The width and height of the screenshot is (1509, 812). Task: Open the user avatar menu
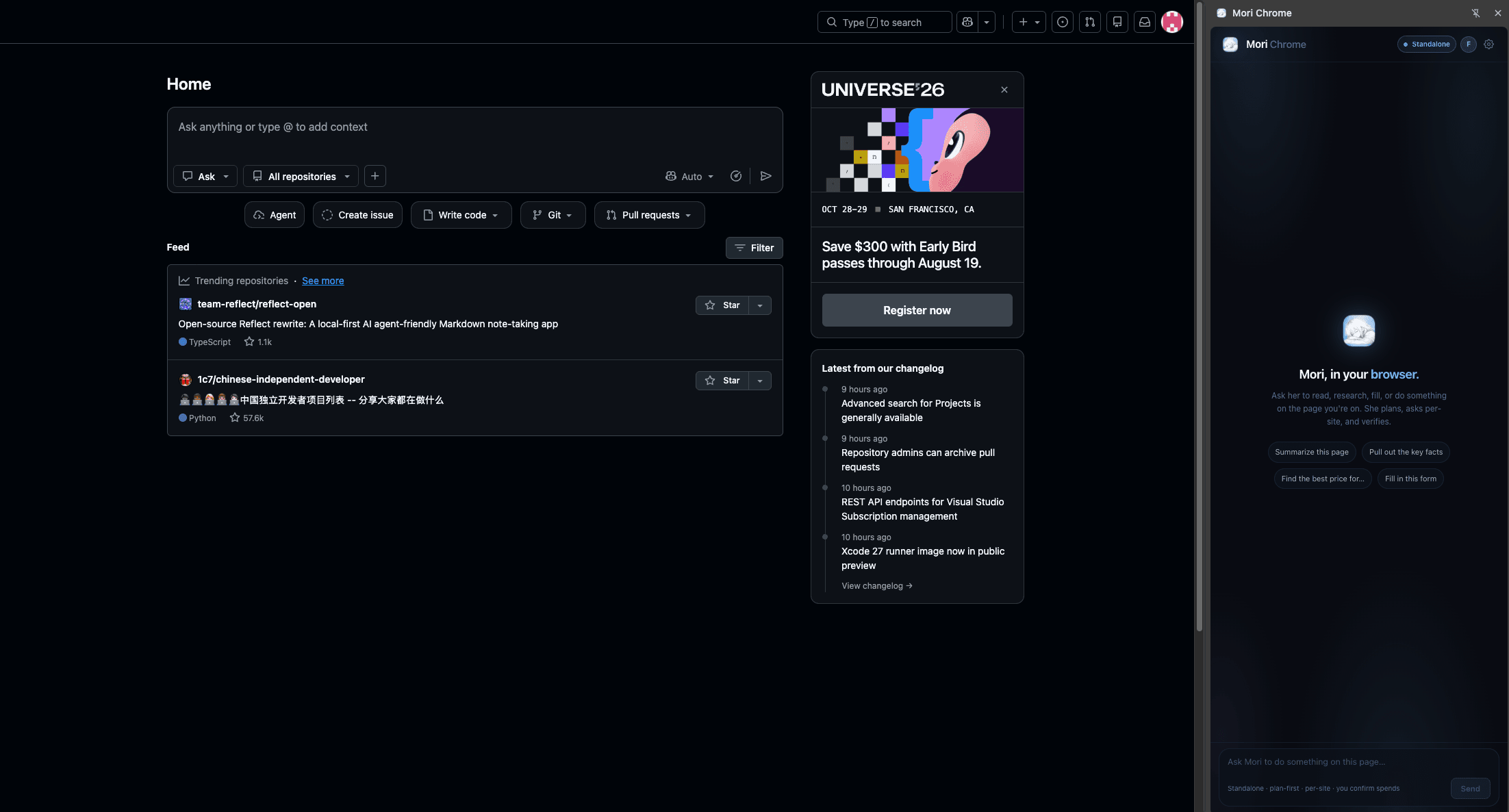(x=1172, y=22)
